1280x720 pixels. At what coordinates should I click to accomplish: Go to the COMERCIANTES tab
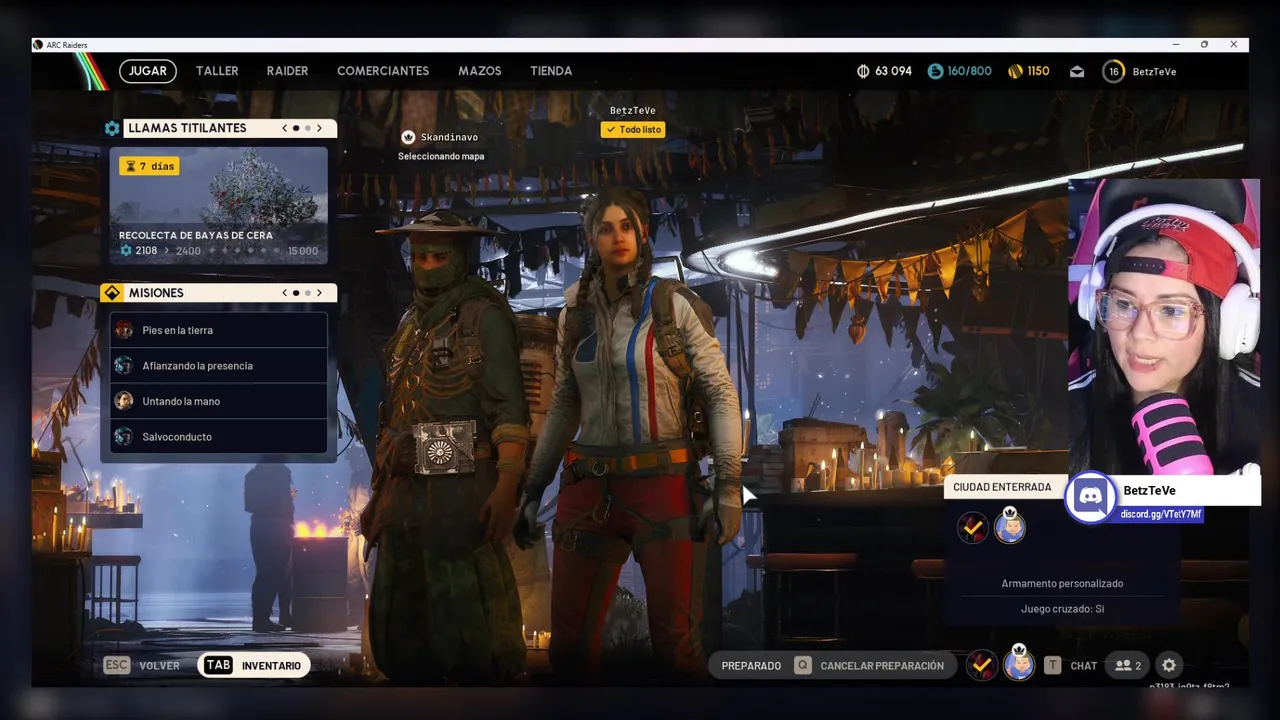[x=383, y=71]
